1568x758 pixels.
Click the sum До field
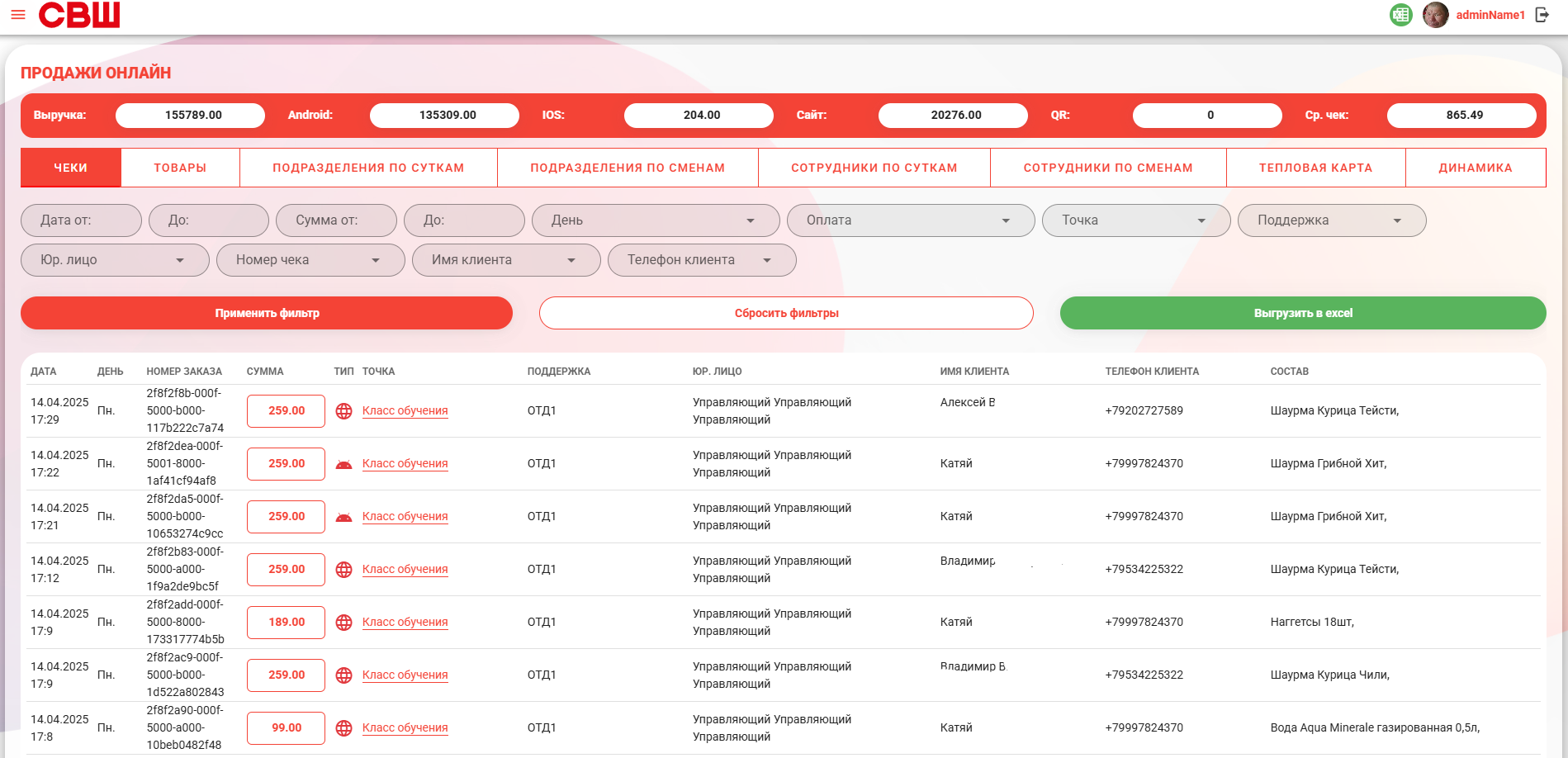coord(464,220)
